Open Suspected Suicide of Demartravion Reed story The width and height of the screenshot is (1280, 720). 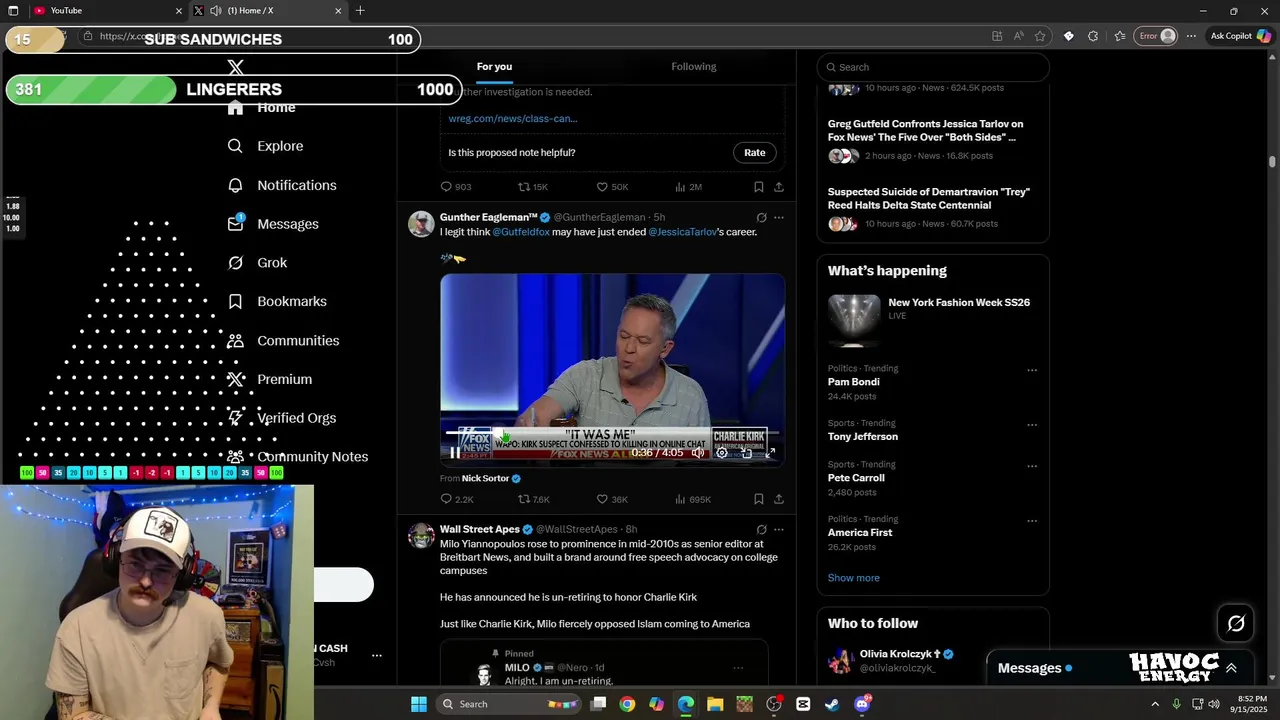pyautogui.click(x=929, y=199)
